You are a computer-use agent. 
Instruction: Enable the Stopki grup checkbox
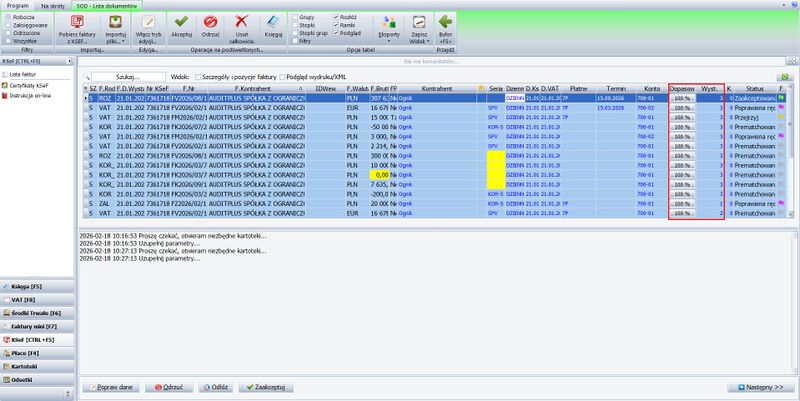tap(295, 33)
